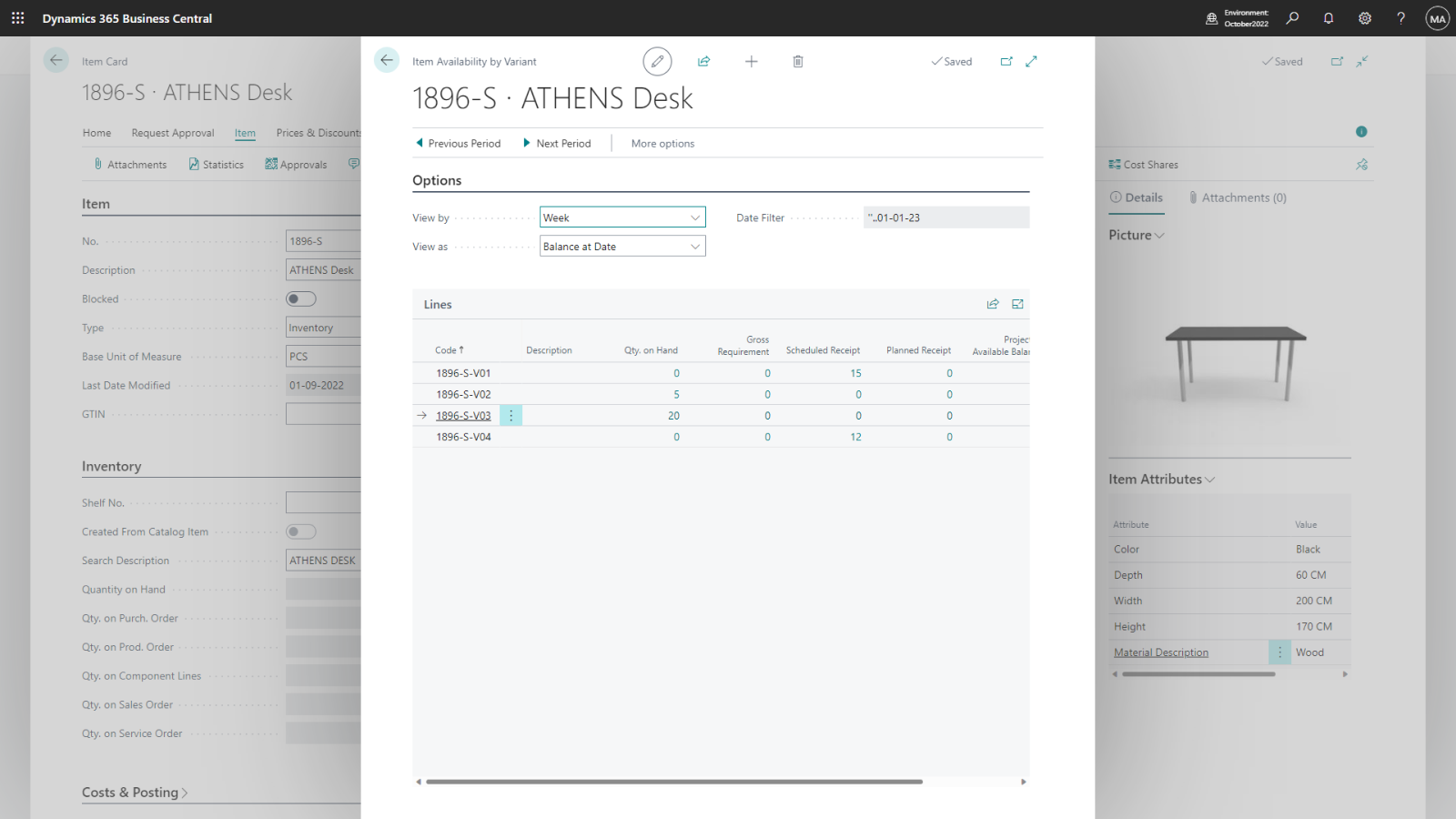Screen dimensions: 1456x819
Task: Share the Item Availability page
Action: pos(703,61)
